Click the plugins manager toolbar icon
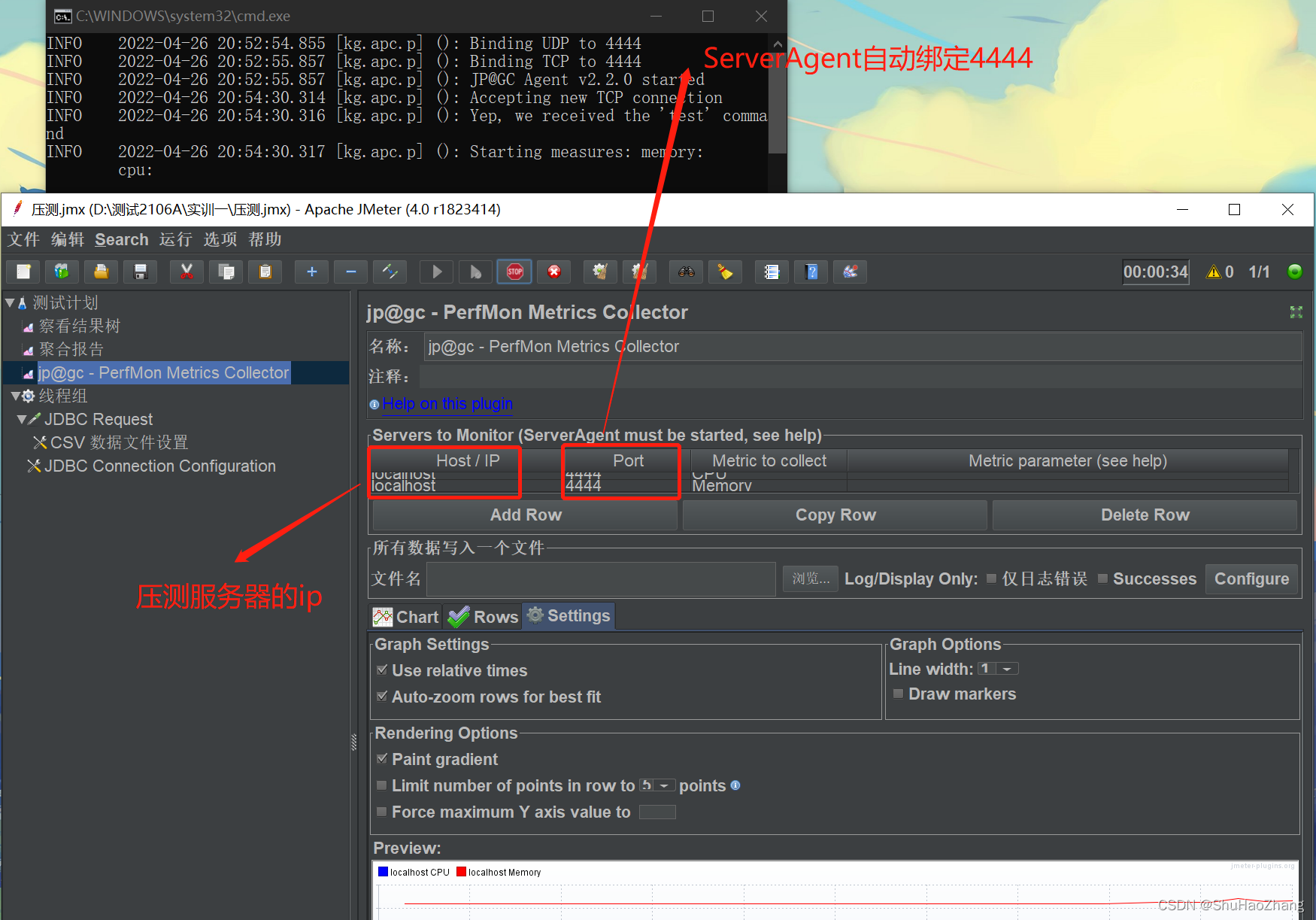The width and height of the screenshot is (1316, 920). pos(850,272)
